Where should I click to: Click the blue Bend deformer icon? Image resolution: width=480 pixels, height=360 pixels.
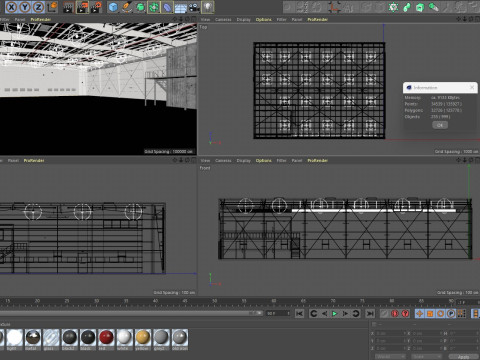[167, 7]
